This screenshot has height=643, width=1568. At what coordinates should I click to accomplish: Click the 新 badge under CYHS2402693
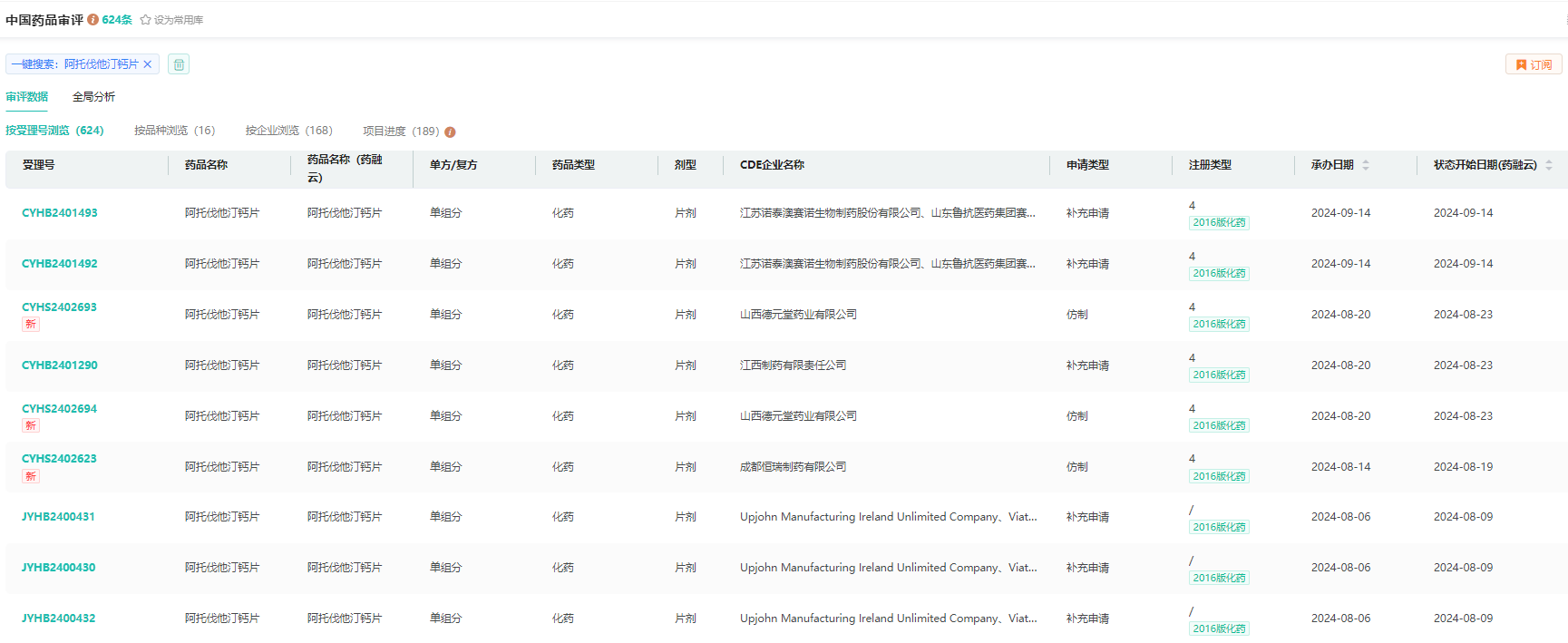click(31, 324)
